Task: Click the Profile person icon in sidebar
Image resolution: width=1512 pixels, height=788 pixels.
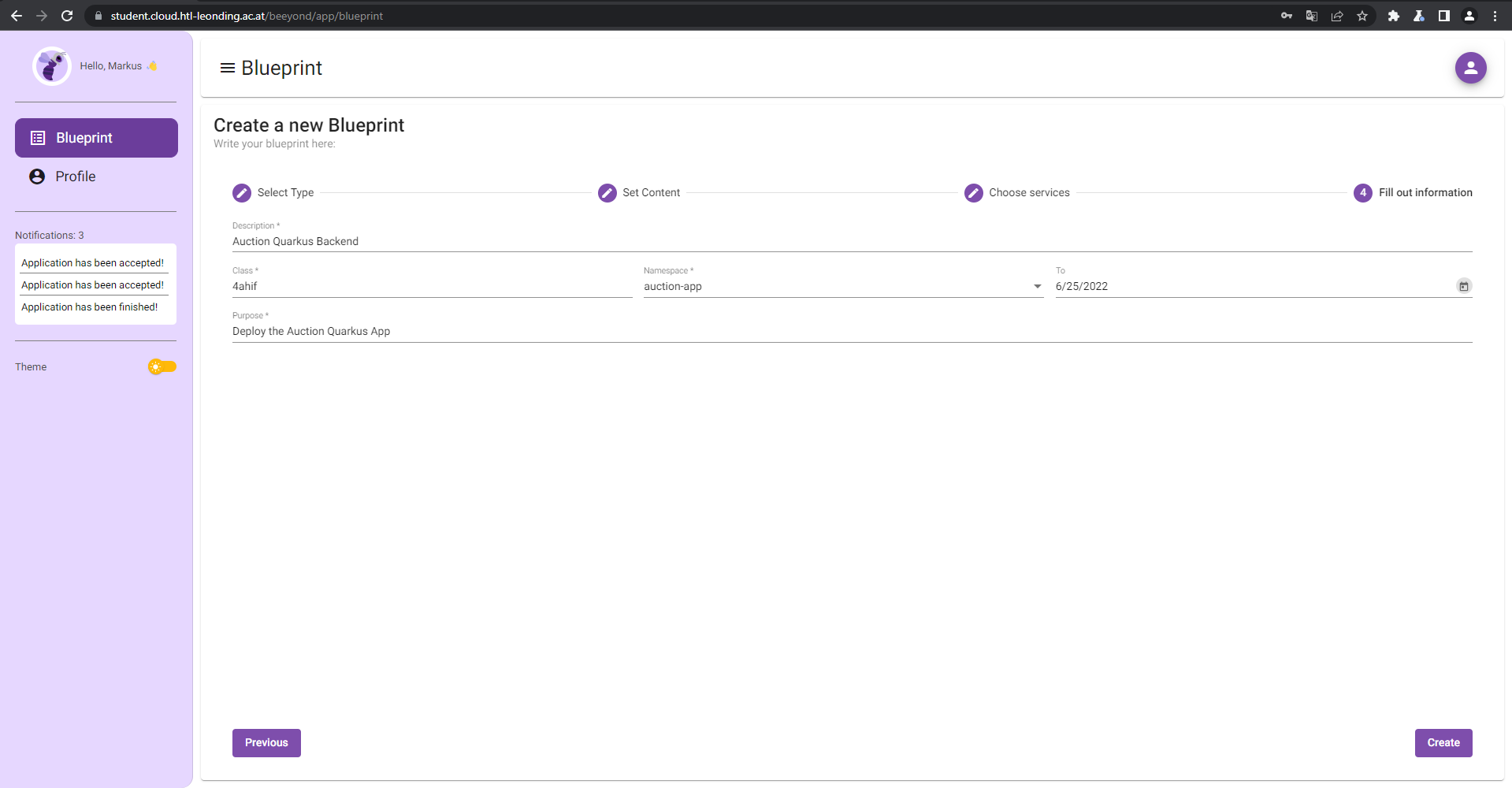Action: click(37, 177)
